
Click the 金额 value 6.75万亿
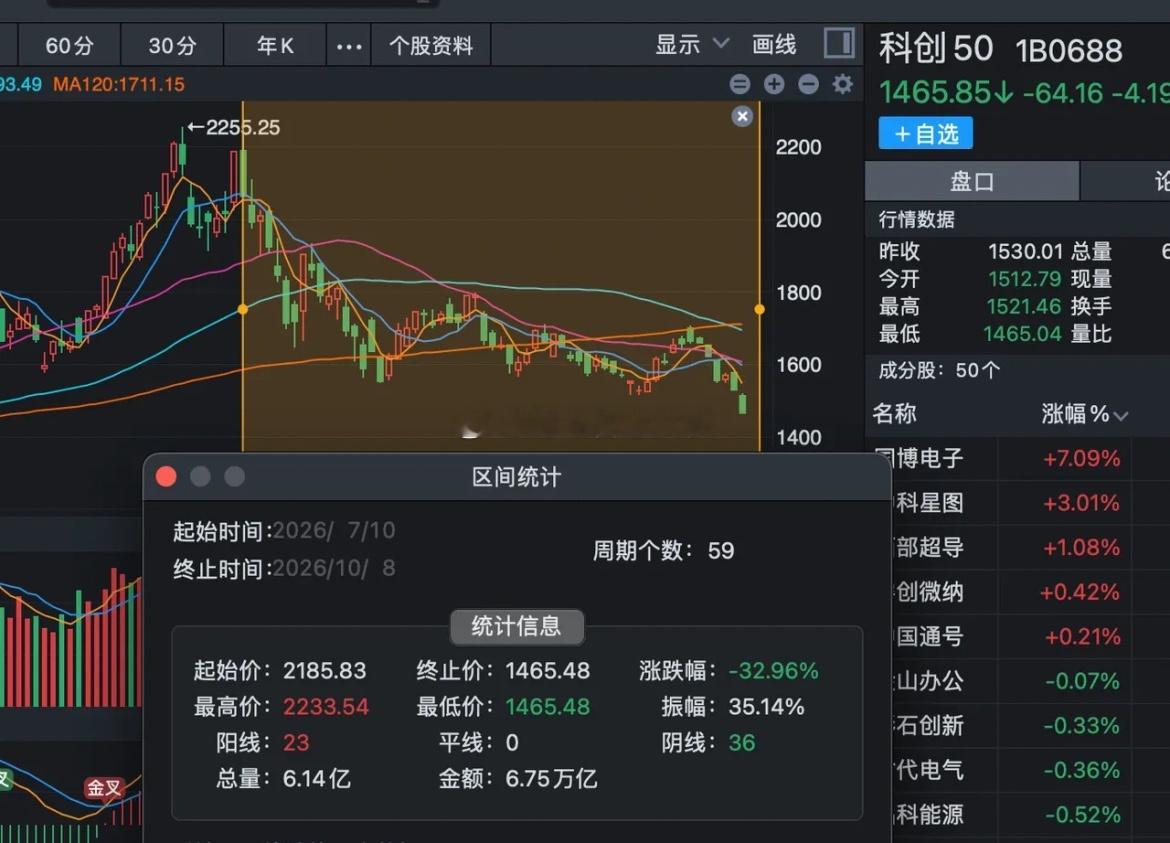tap(551, 779)
